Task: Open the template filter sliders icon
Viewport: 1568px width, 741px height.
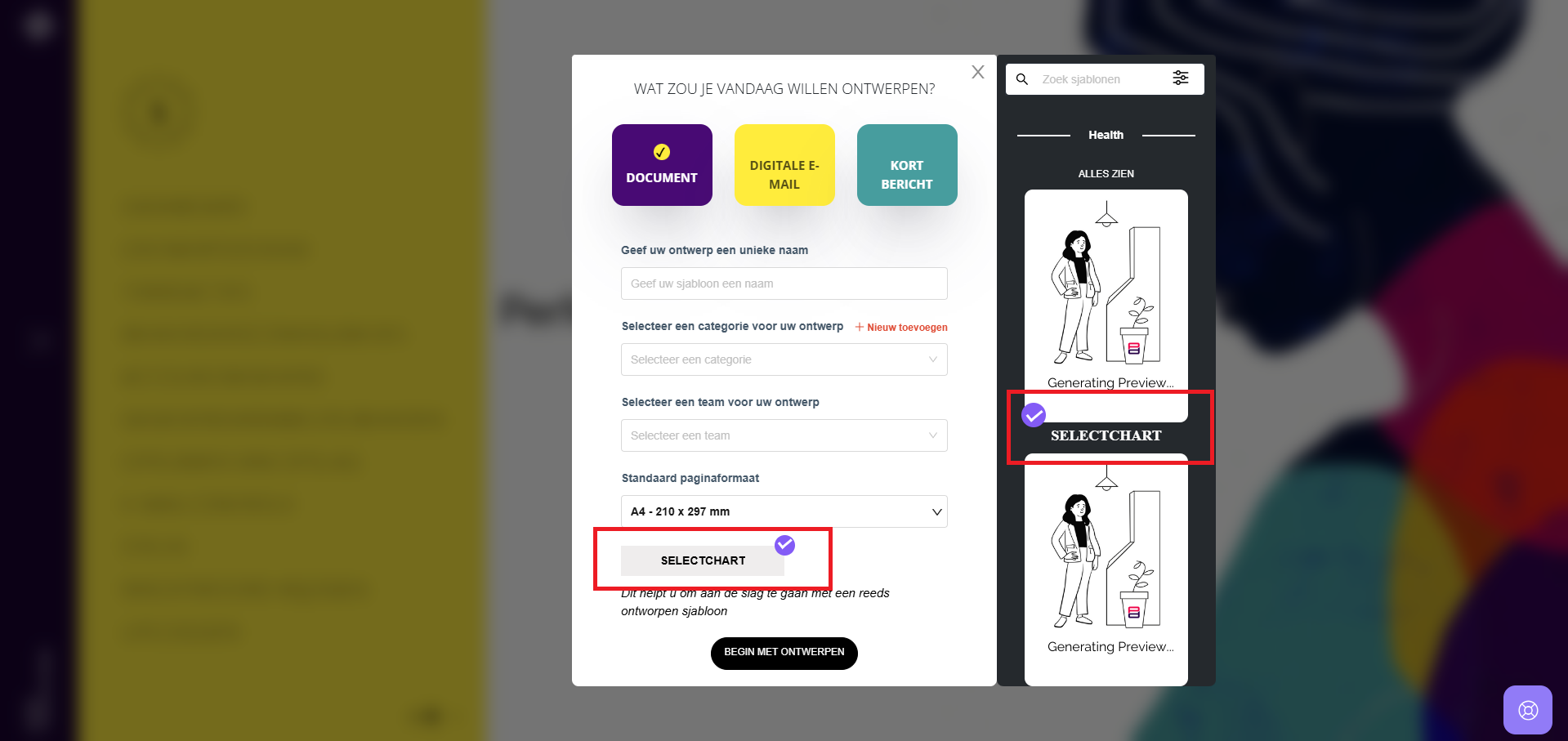Action: point(1181,78)
